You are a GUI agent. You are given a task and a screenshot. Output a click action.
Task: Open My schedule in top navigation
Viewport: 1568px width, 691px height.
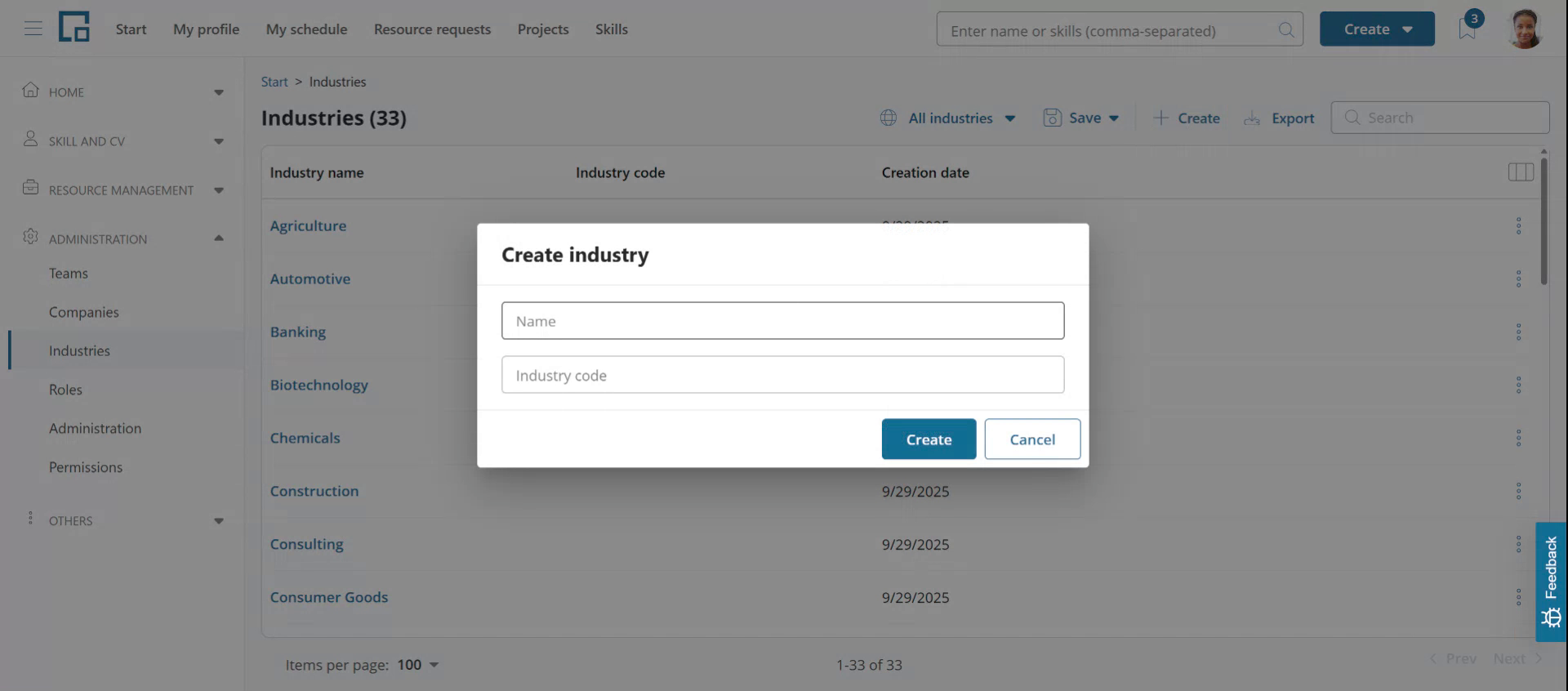(306, 29)
